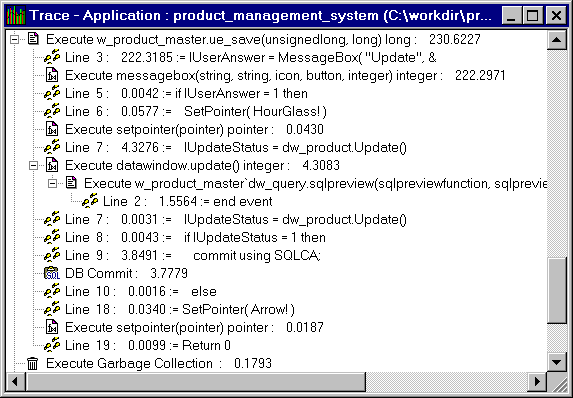Click the footprint icon for Line 7 4.3276
Image resolution: width=573 pixels, height=398 pixels.
(x=52, y=147)
